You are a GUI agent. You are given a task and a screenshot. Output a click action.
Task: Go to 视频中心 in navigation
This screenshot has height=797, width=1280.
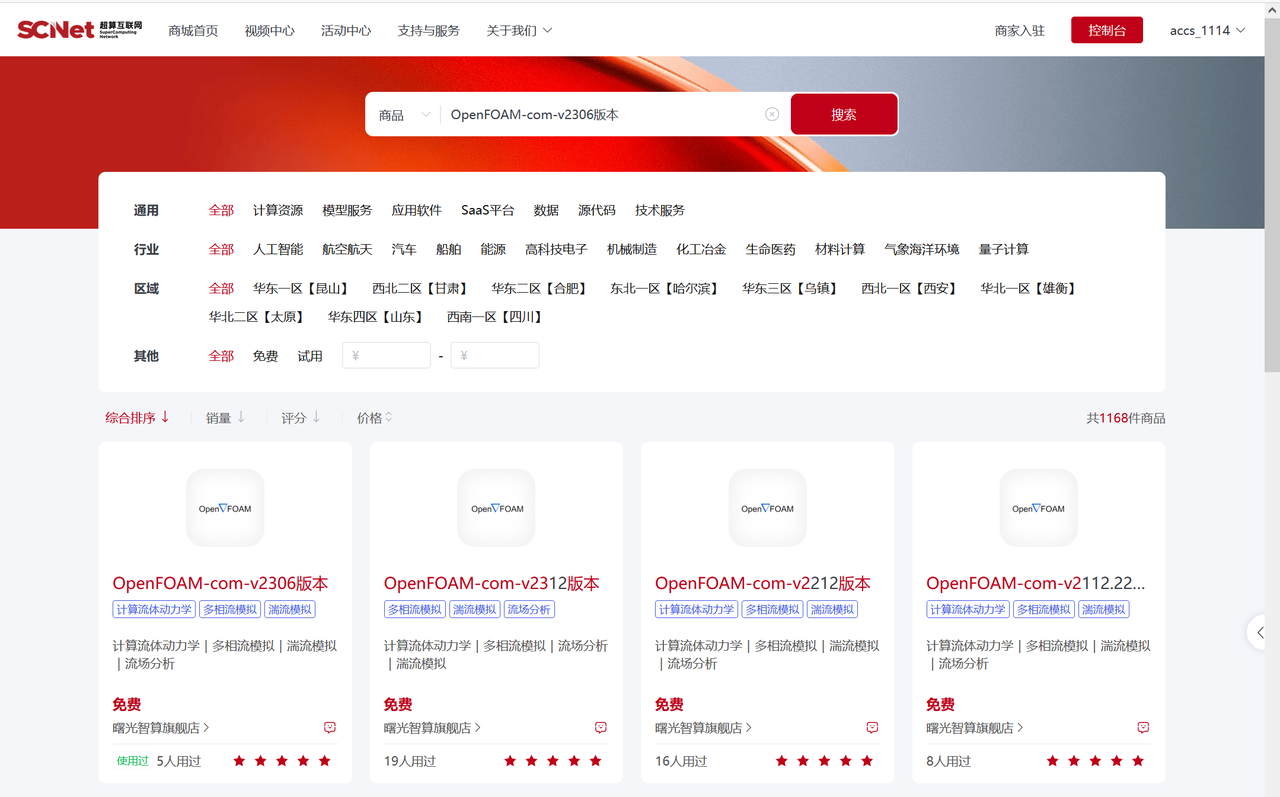coord(269,31)
